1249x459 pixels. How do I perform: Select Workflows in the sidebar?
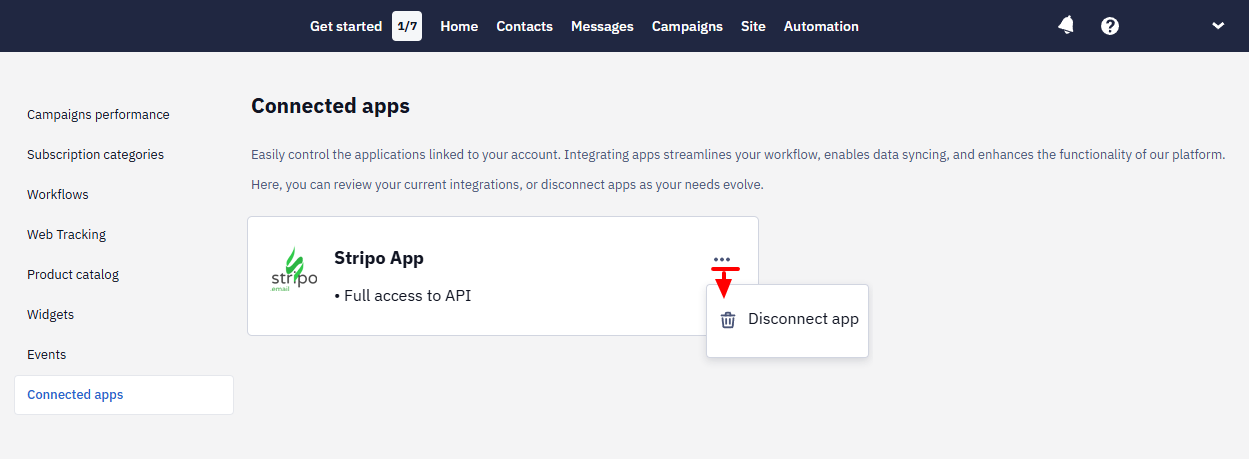tap(58, 195)
